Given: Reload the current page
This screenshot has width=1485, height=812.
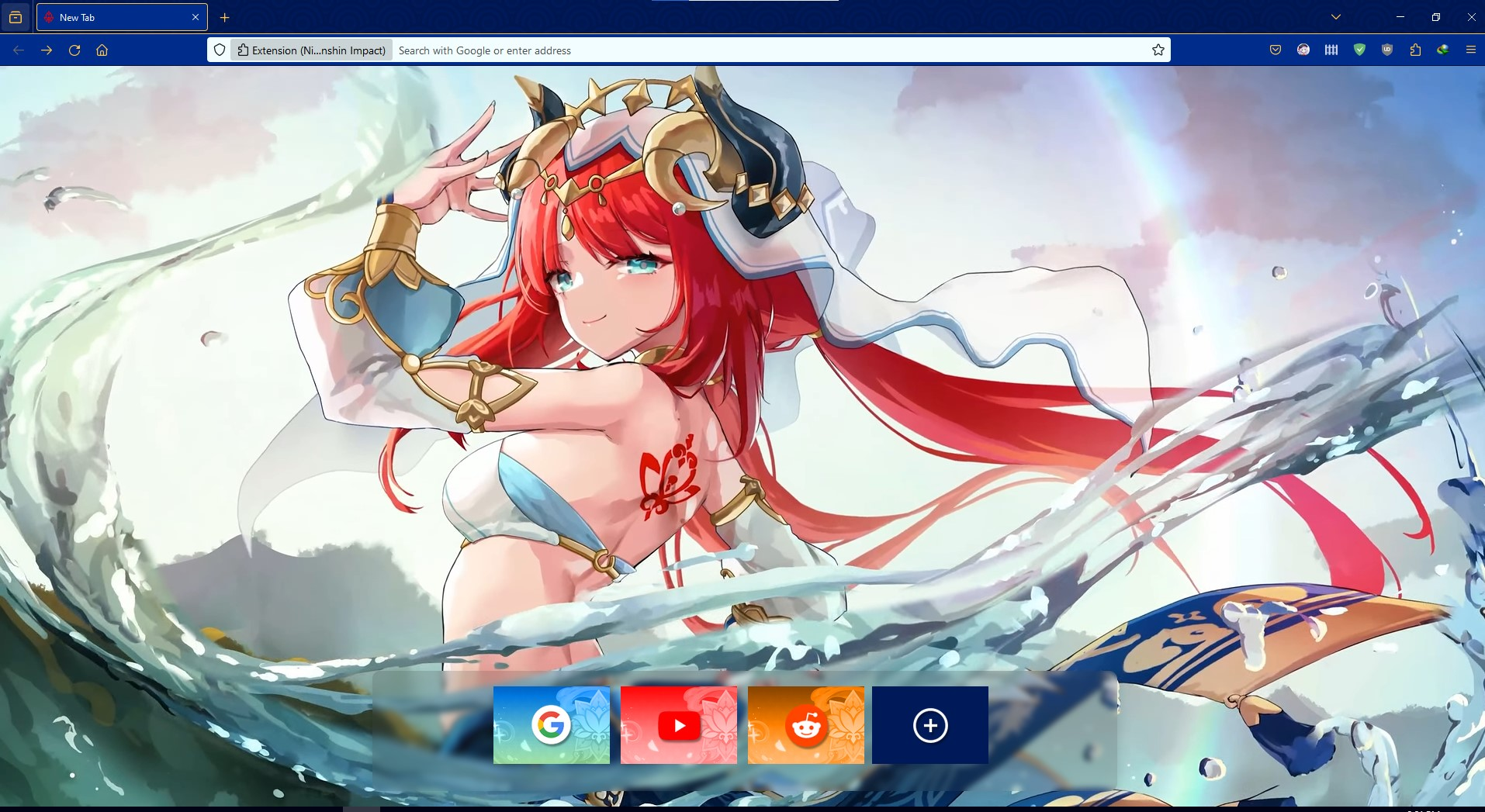Looking at the screenshot, I should pos(74,50).
